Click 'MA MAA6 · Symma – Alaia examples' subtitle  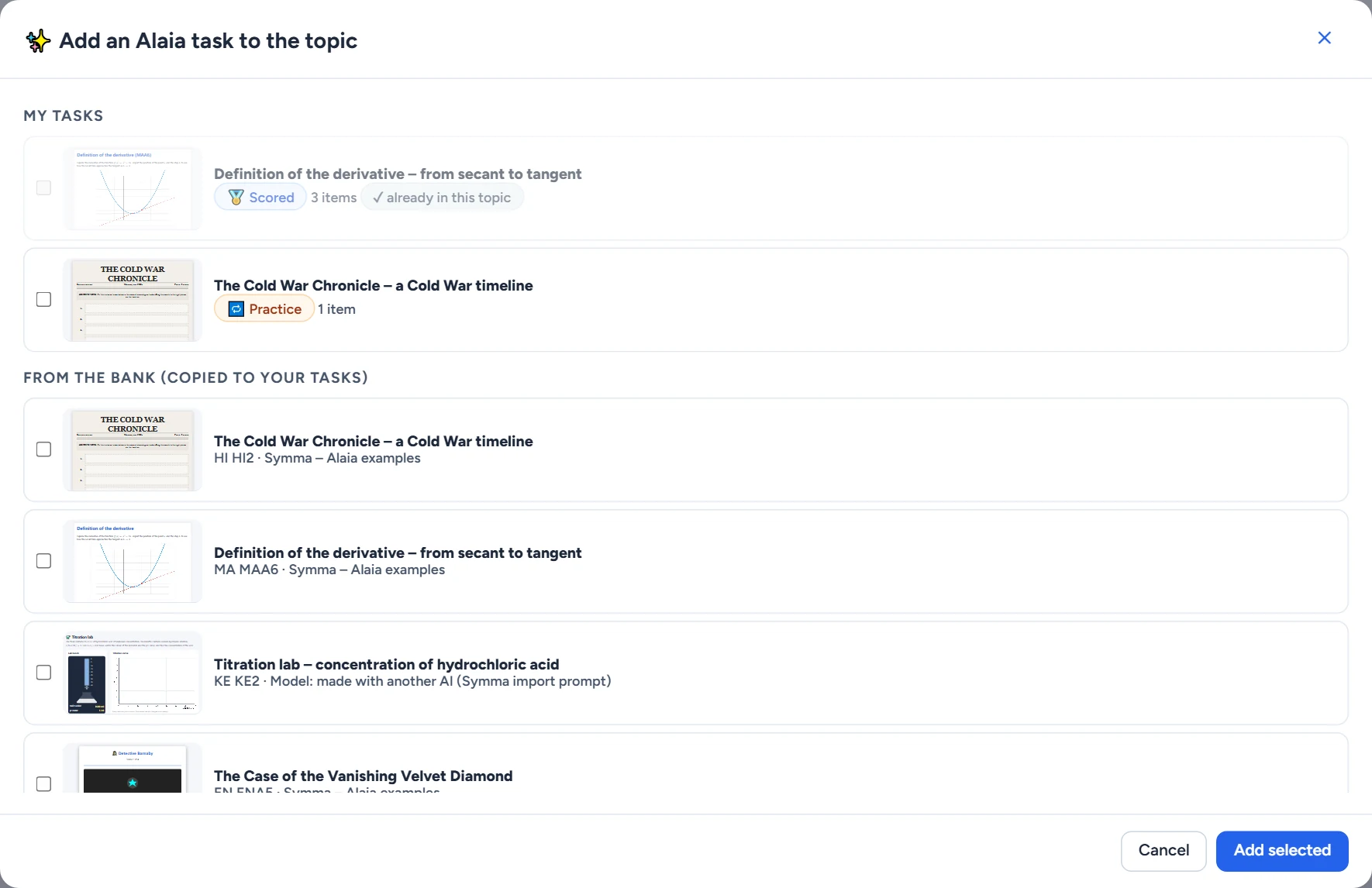pyautogui.click(x=329, y=570)
